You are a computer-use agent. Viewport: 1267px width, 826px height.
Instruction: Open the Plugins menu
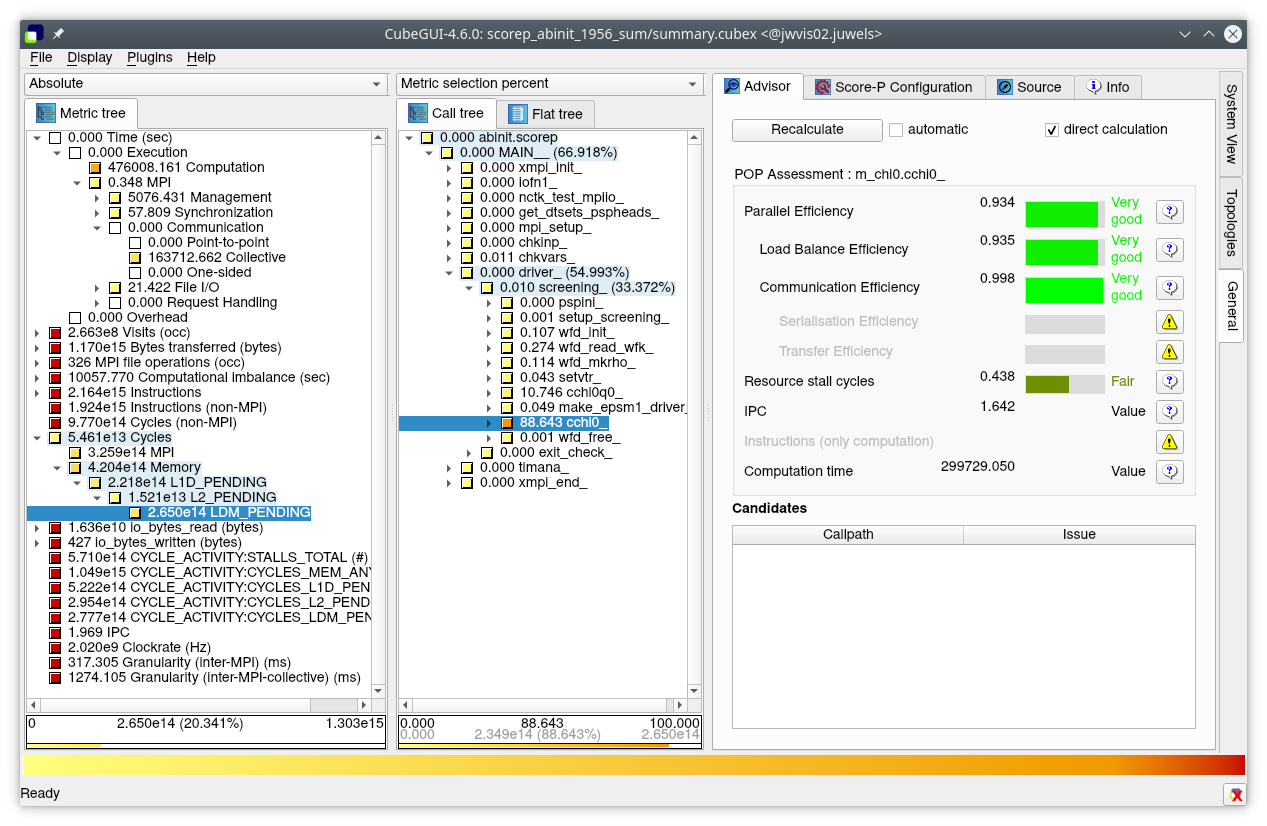point(149,57)
